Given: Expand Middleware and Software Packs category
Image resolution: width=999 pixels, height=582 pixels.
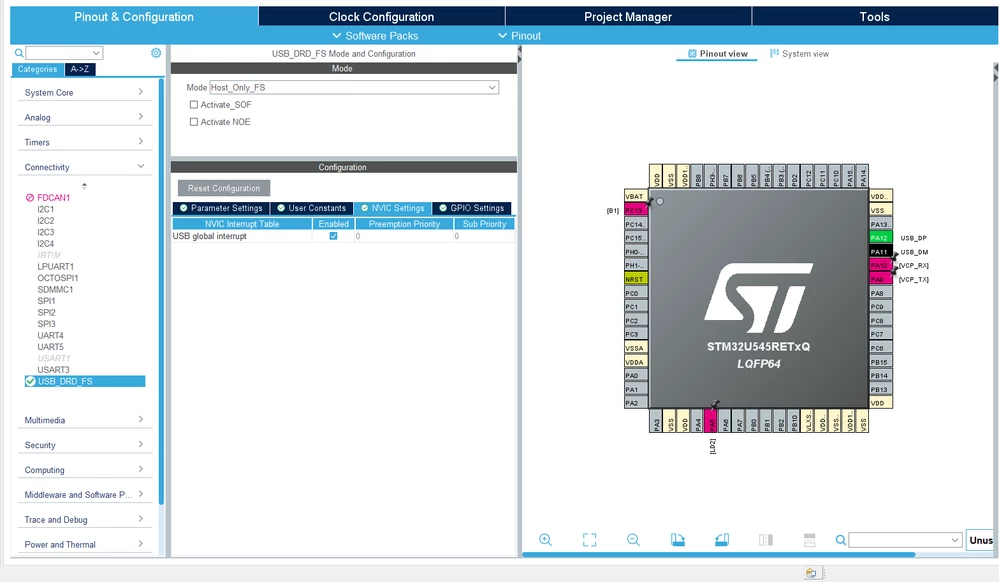Looking at the screenshot, I should 85,495.
